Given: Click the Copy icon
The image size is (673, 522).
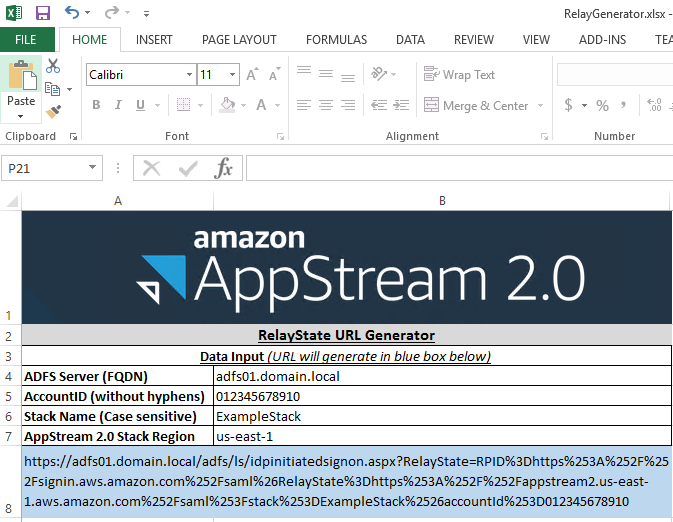Looking at the screenshot, I should tap(52, 89).
